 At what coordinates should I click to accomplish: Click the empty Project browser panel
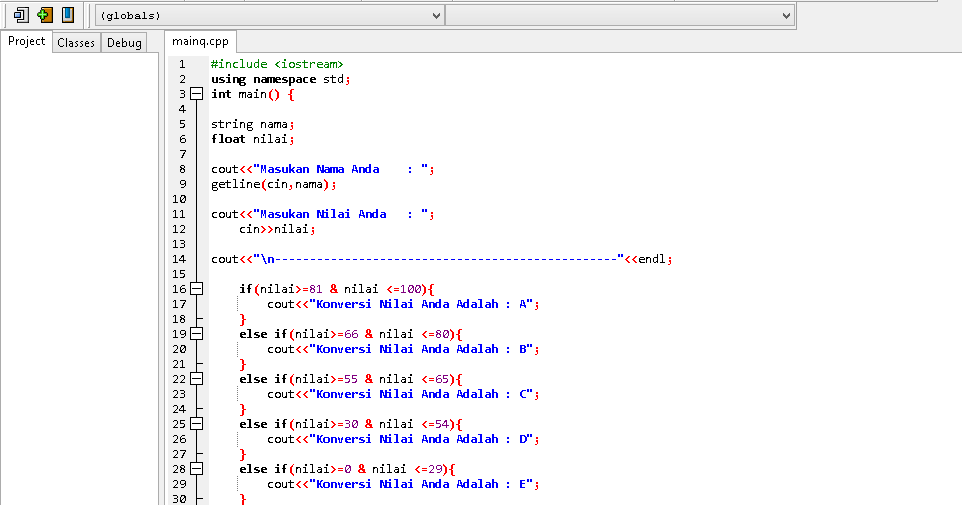(x=80, y=279)
